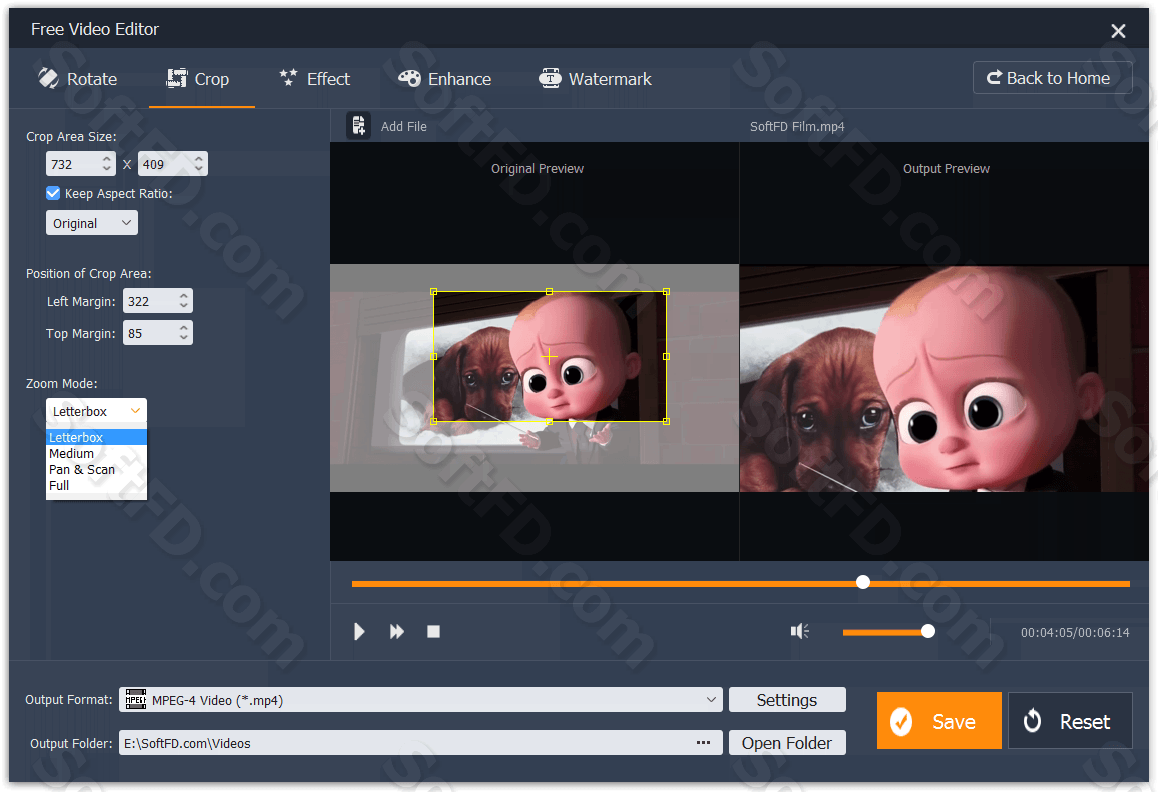Click the fast forward button
This screenshot has width=1158, height=792.
[x=397, y=632]
